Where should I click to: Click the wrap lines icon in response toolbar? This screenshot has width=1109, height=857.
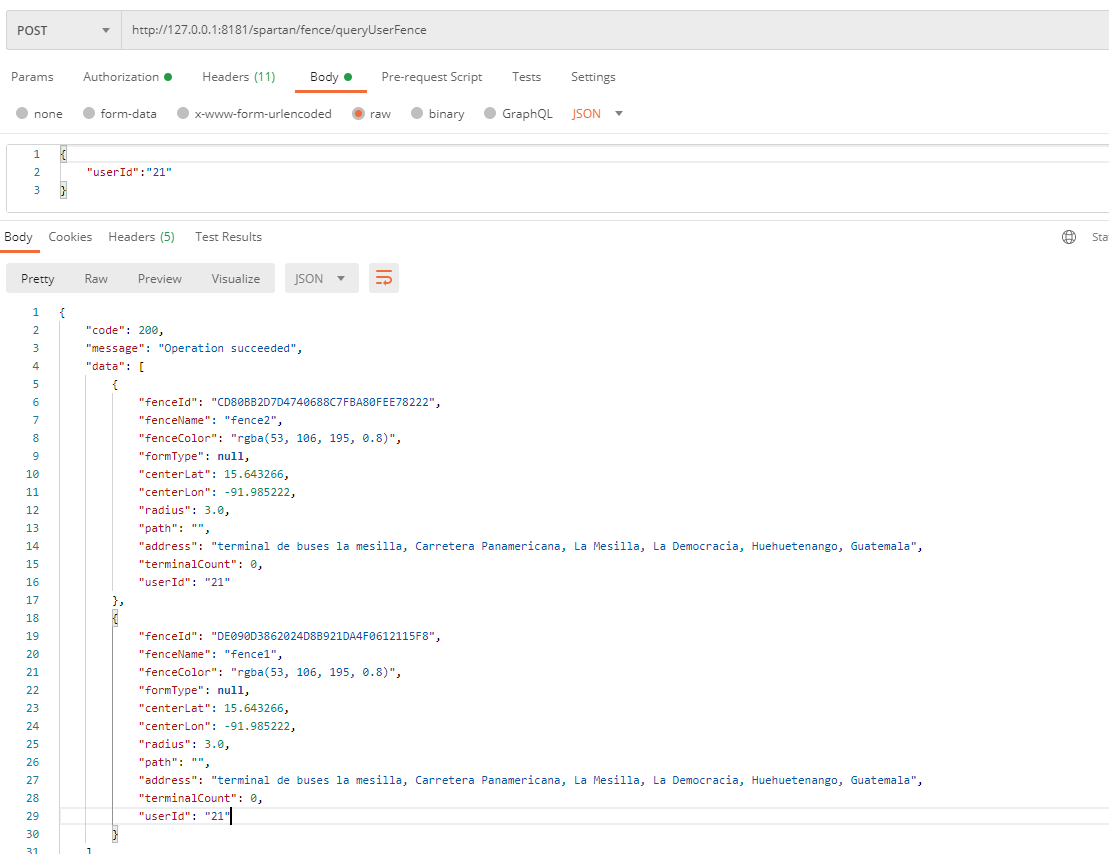tap(384, 279)
